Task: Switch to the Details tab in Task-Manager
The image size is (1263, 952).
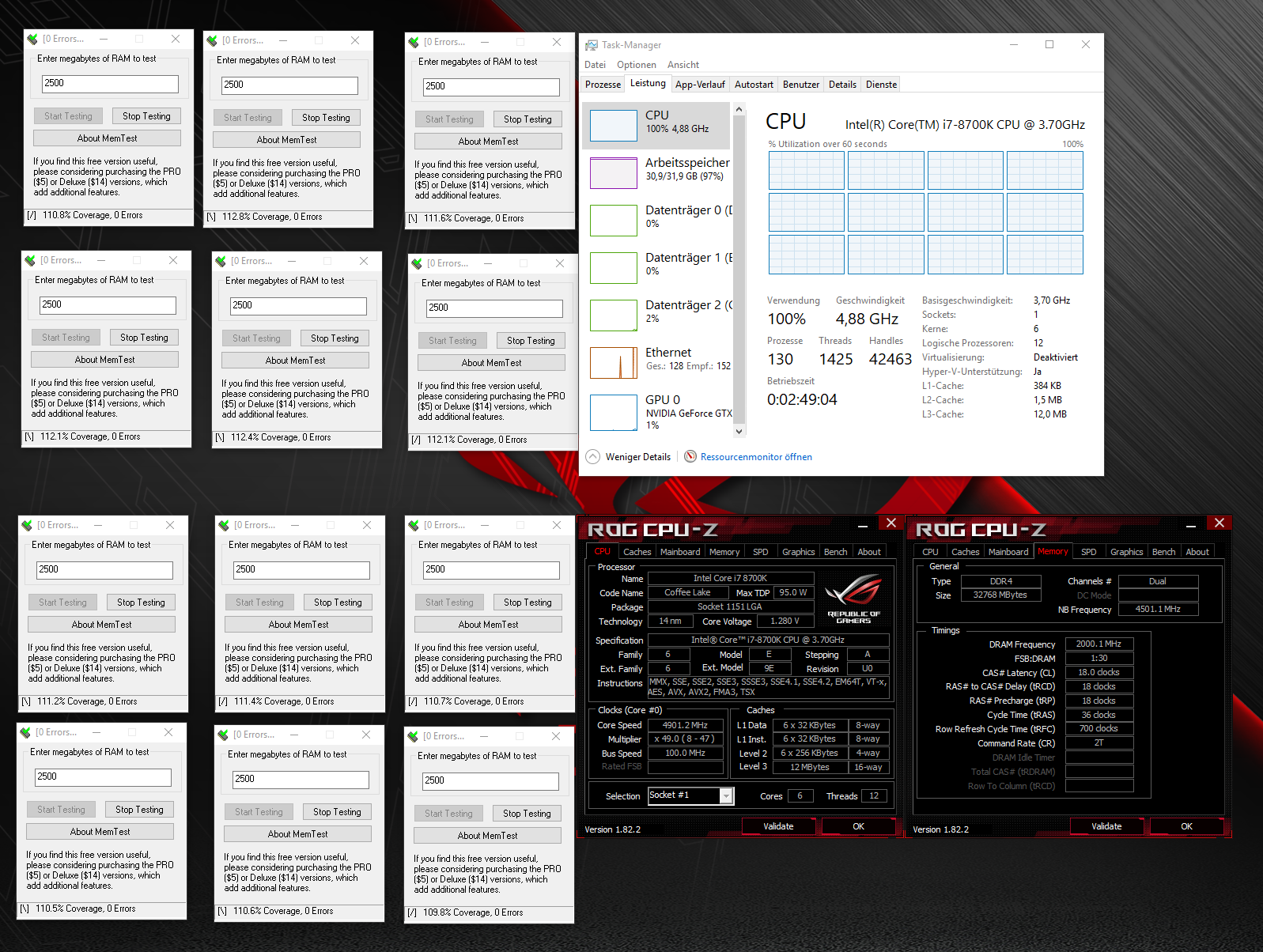Action: point(842,85)
